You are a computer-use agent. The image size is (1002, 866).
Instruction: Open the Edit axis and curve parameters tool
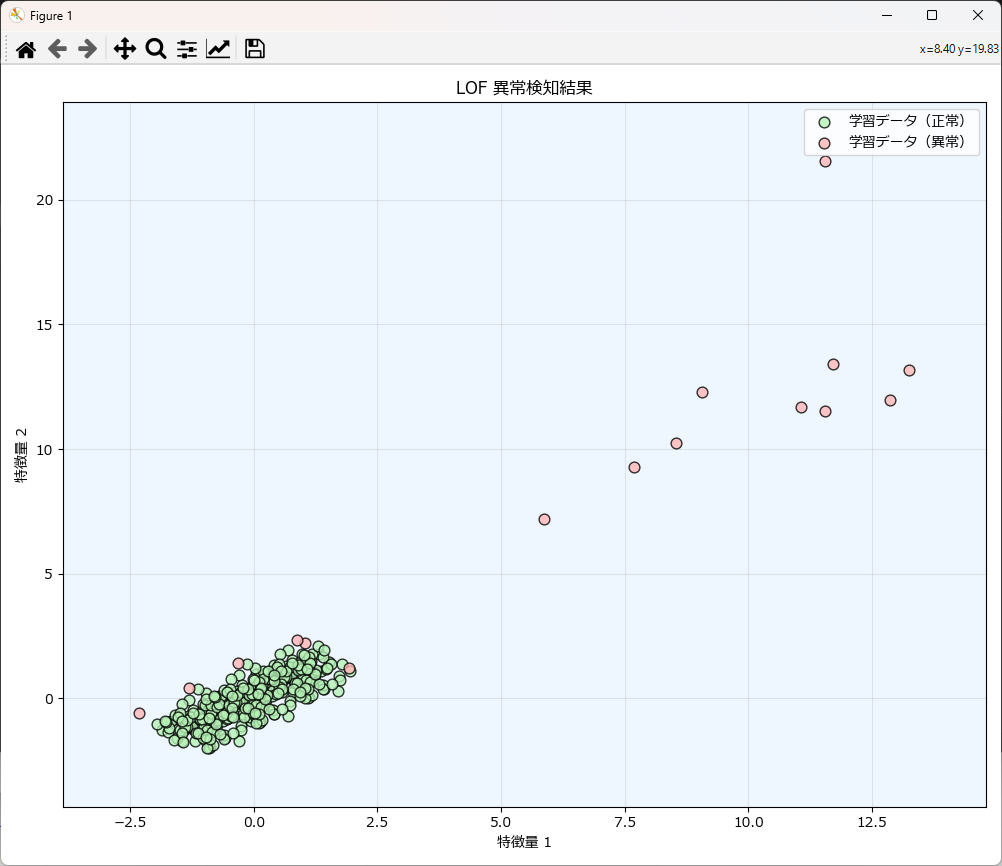(218, 49)
